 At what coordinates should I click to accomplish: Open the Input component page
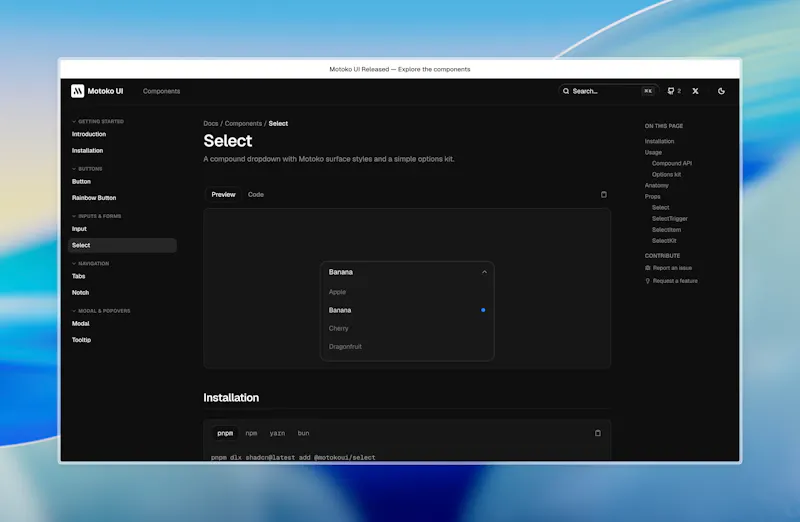pyautogui.click(x=79, y=229)
